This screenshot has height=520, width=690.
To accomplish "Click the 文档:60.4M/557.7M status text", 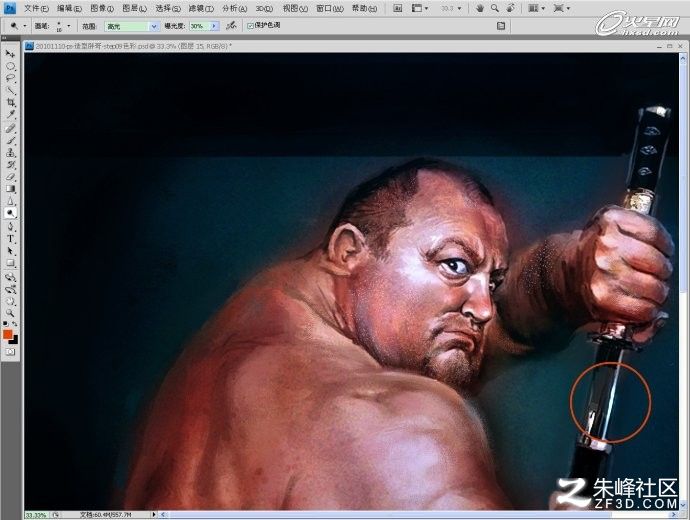I will pyautogui.click(x=106, y=514).
